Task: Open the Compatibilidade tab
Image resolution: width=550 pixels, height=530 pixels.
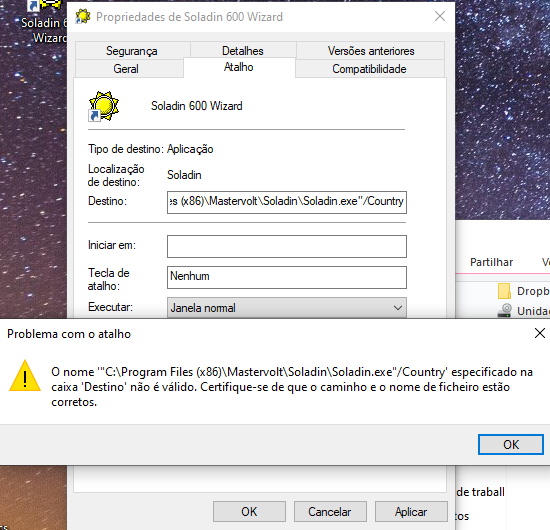Action: [x=369, y=68]
